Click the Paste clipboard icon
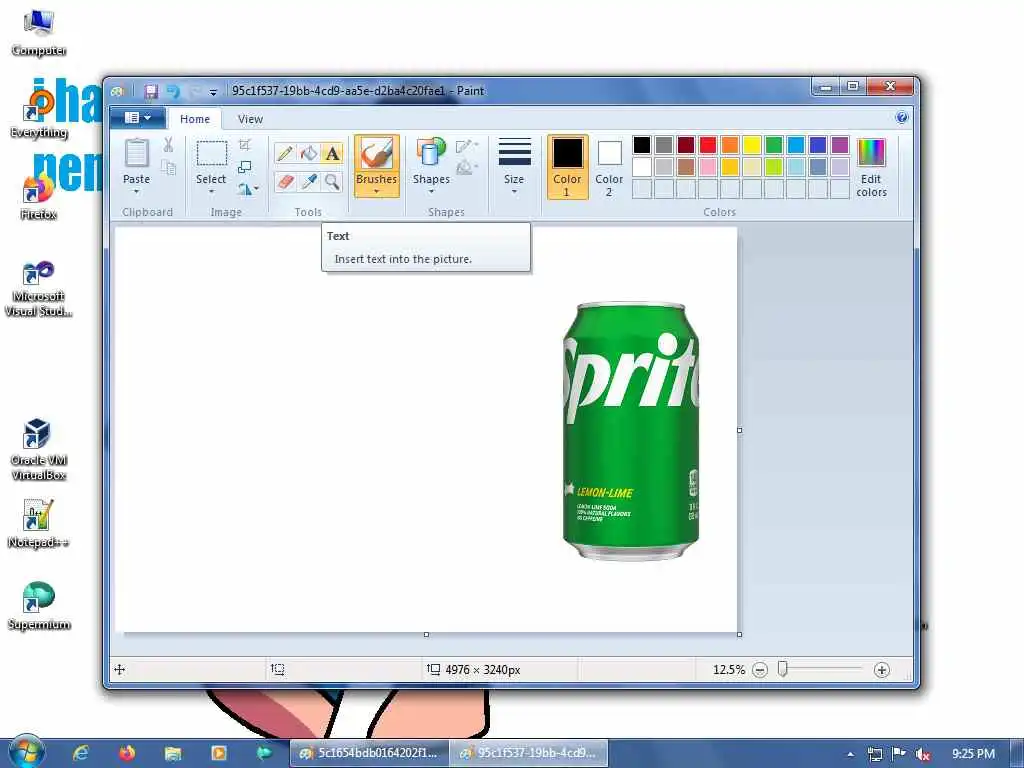 [x=136, y=153]
